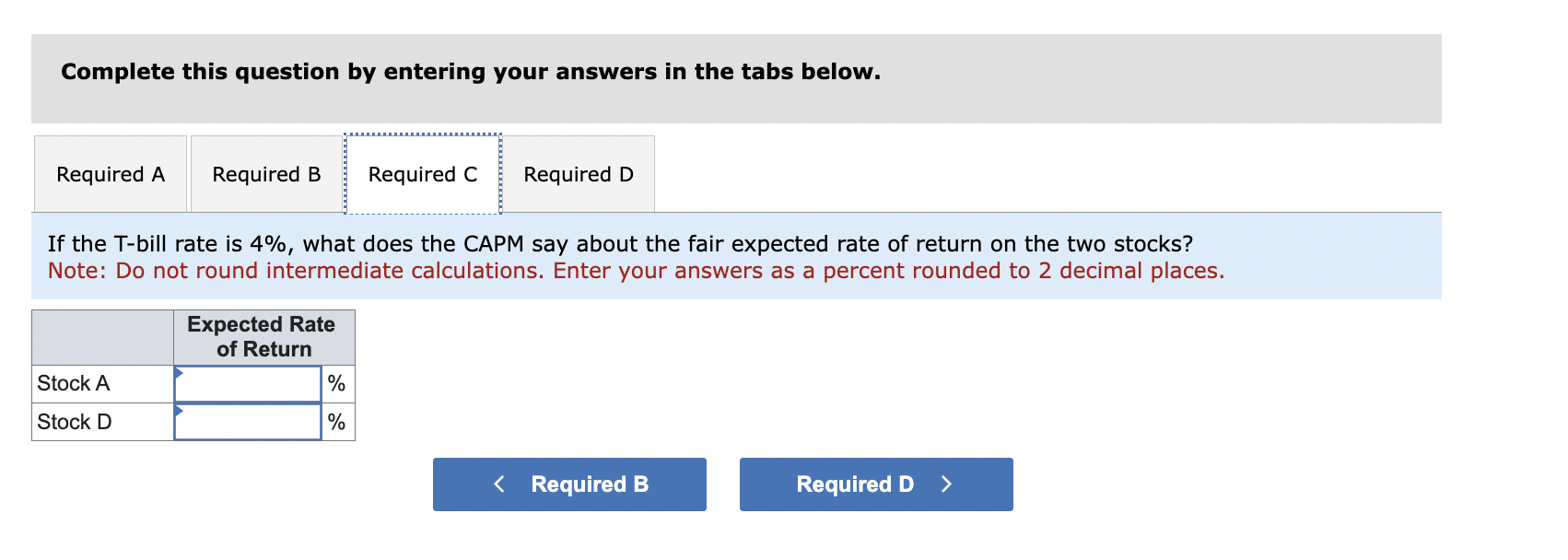Click the percent sign next to Stock A field
1568x560 pixels.
click(x=336, y=383)
